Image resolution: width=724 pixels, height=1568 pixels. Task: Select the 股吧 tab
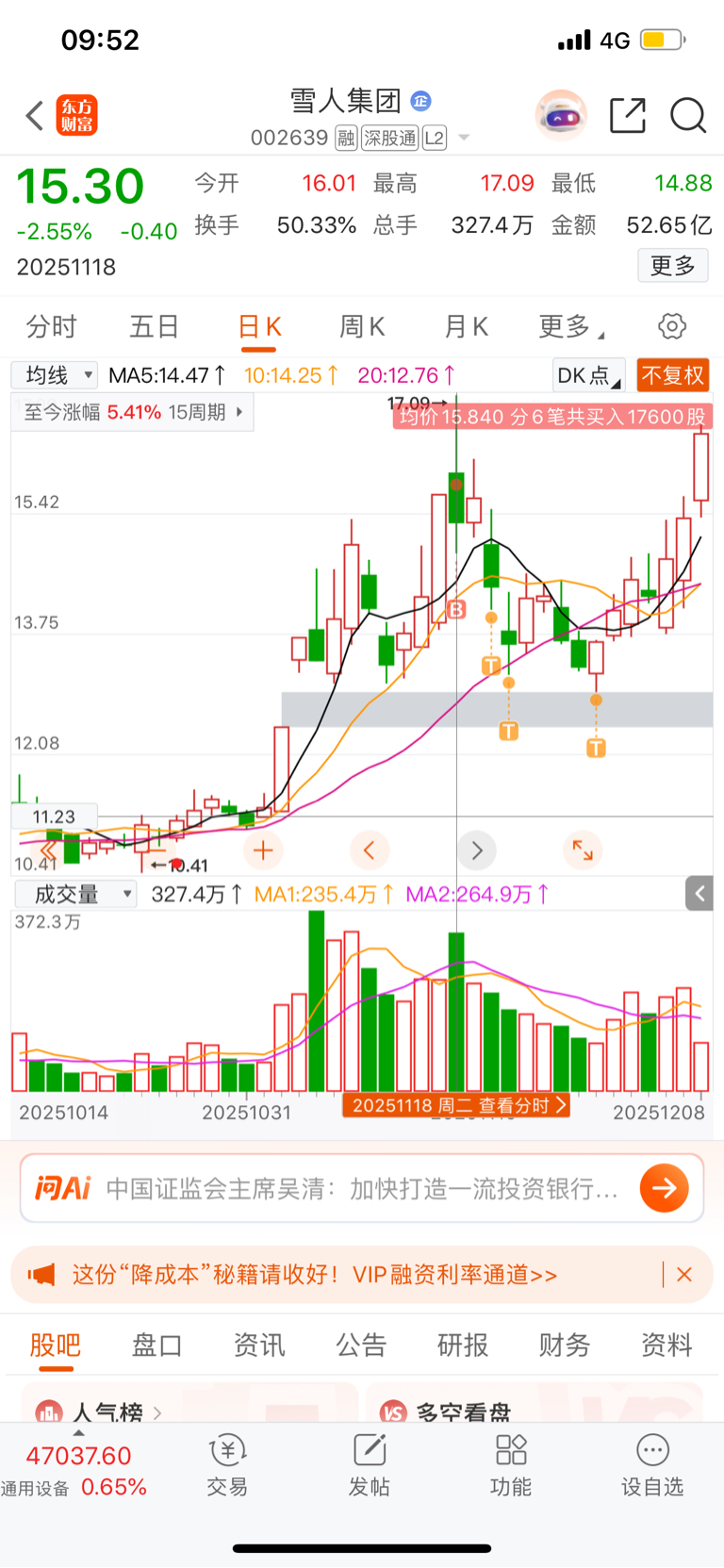click(56, 1345)
